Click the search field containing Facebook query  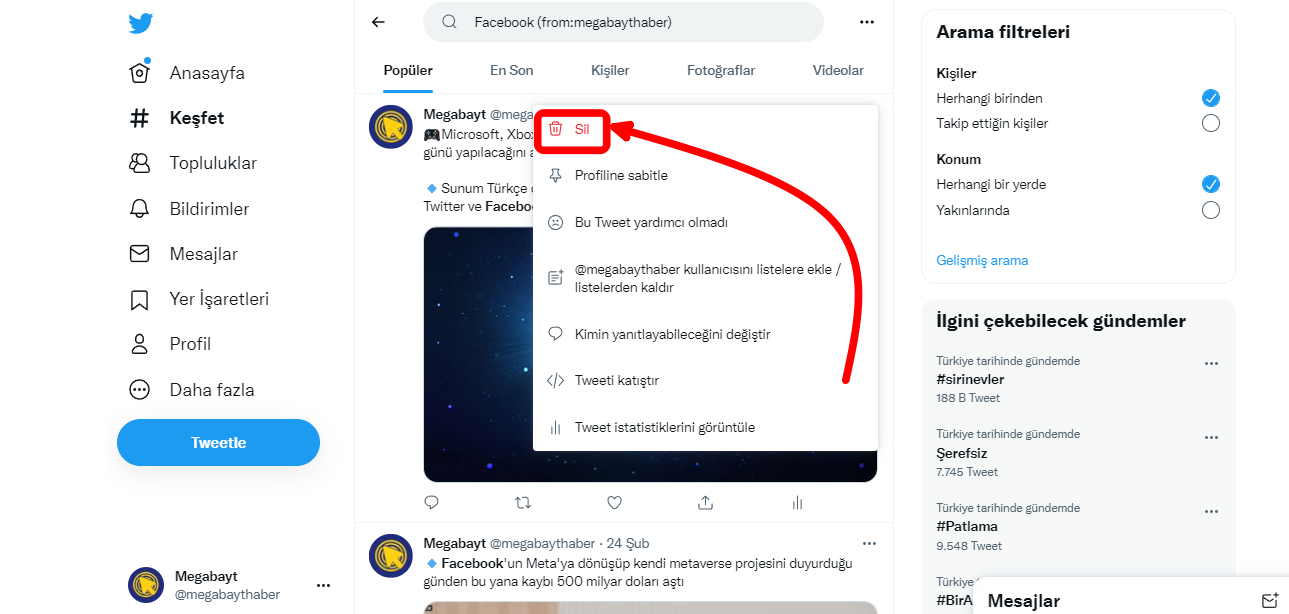(622, 22)
